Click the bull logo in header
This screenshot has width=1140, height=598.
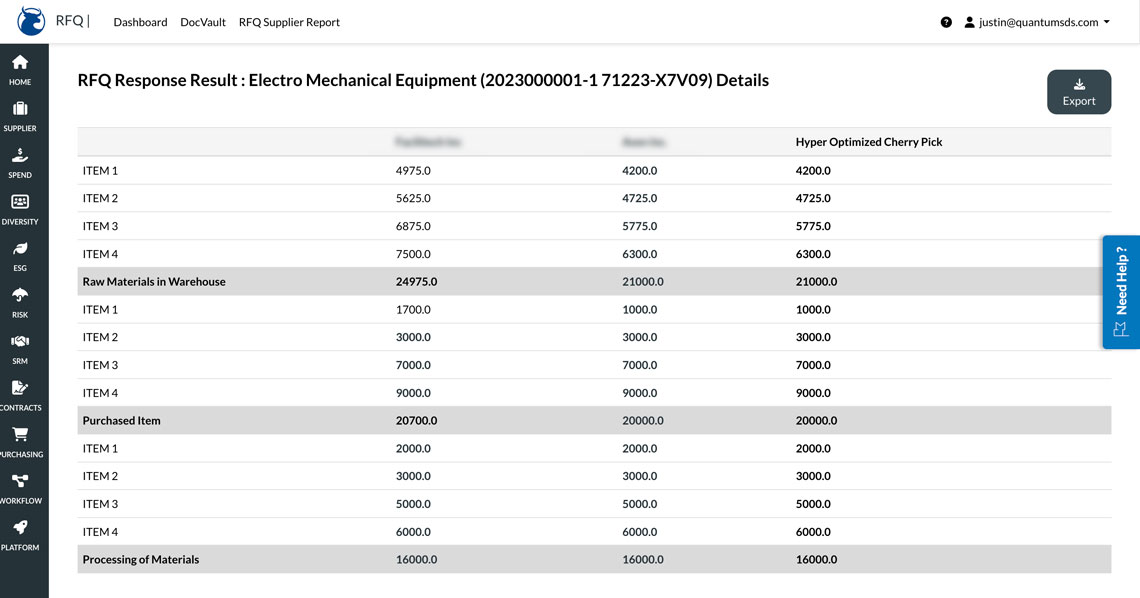click(32, 21)
